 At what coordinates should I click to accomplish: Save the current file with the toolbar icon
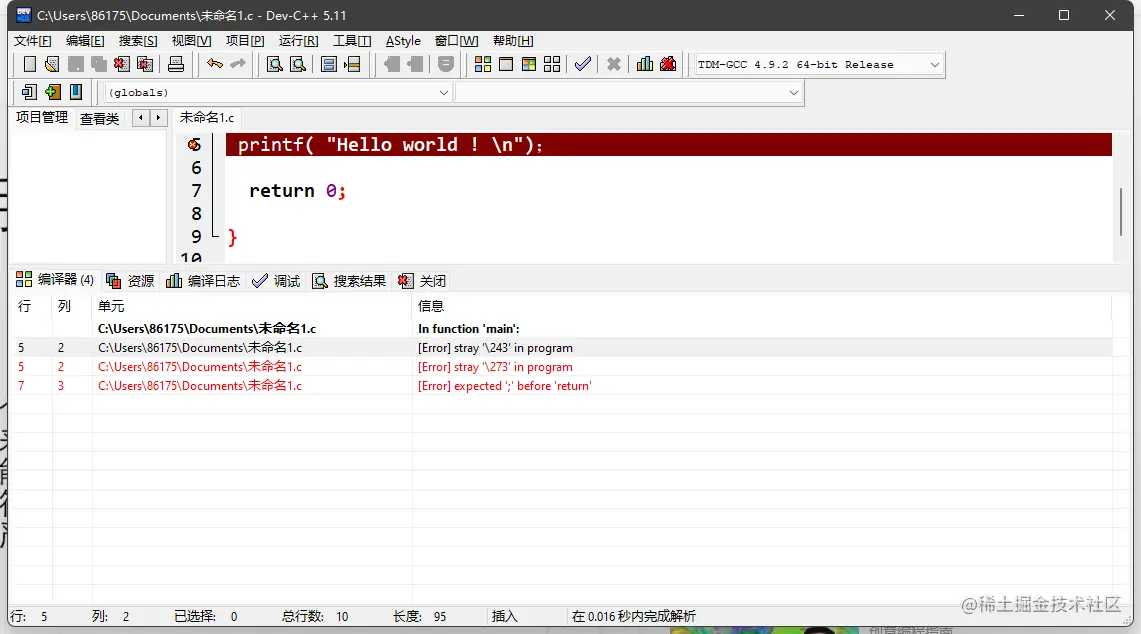[75, 64]
